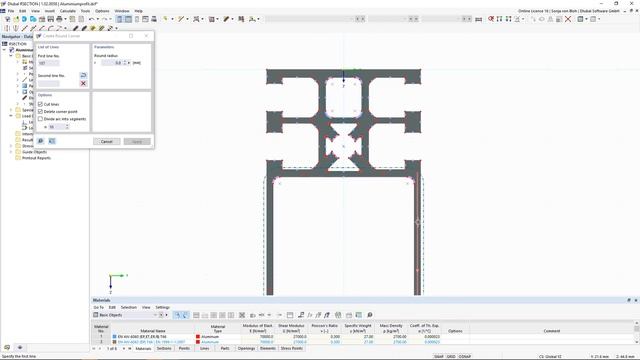Open the Calculate menu

coord(67,11)
